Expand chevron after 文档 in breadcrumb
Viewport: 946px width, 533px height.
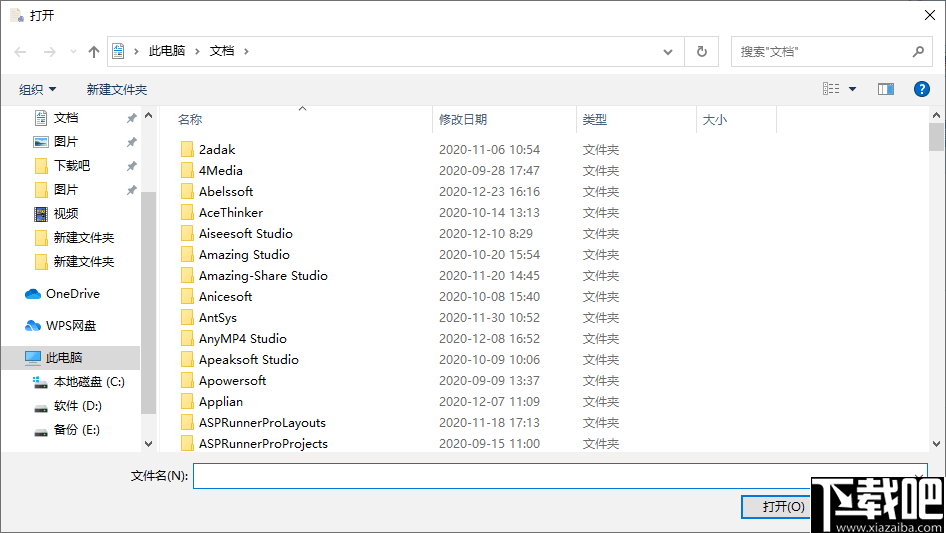(x=246, y=51)
